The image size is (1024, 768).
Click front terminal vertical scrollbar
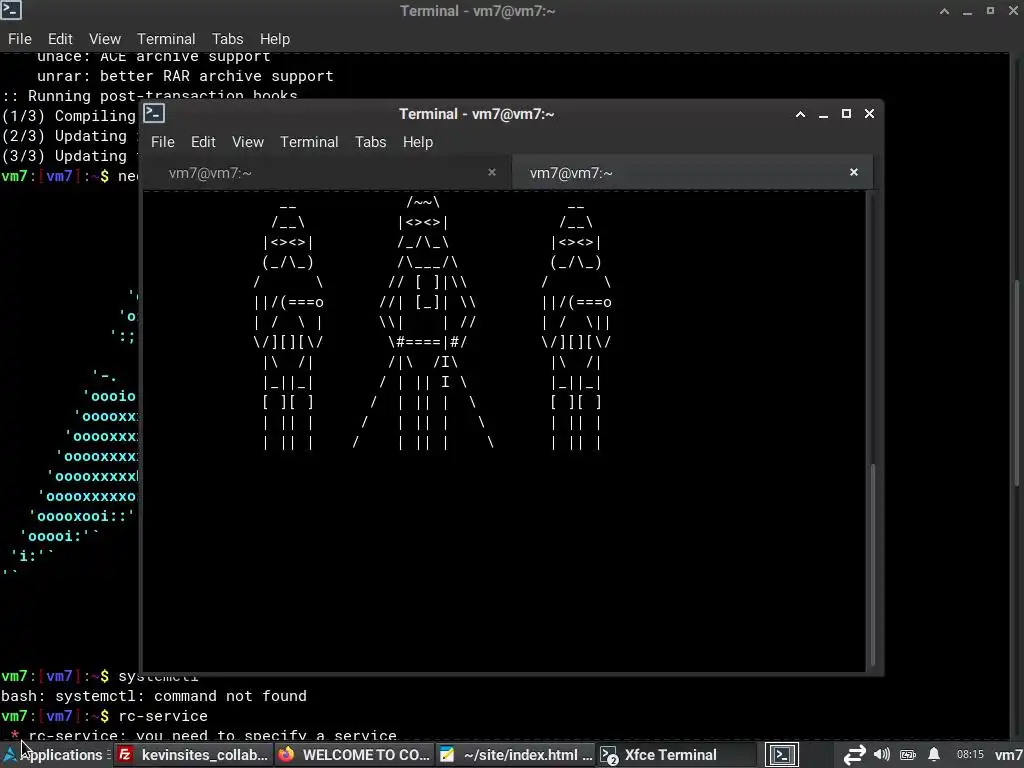tap(872, 563)
